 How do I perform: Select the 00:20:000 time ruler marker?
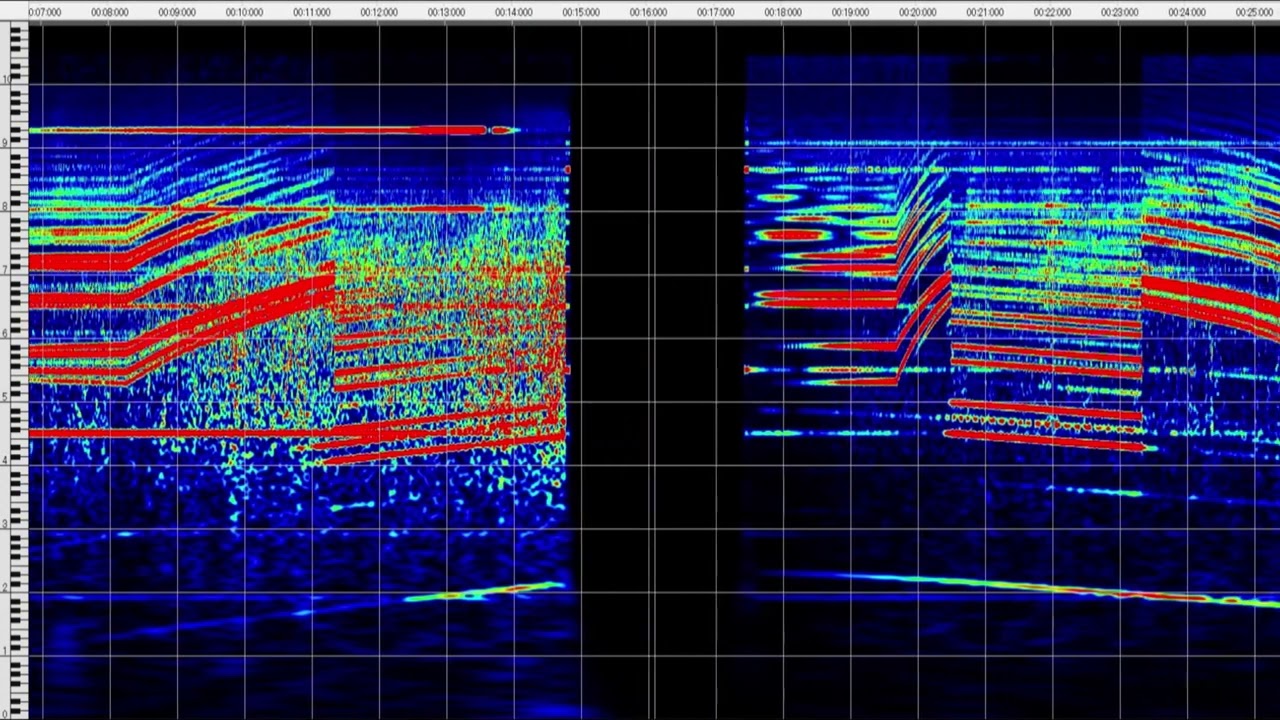click(x=918, y=12)
